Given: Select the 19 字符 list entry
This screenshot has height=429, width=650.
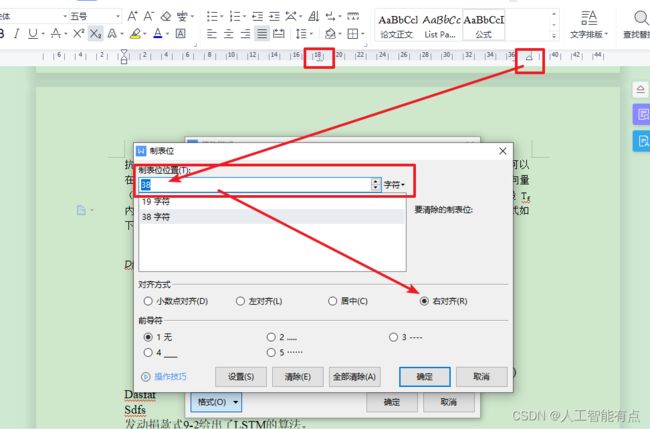Looking at the screenshot, I should (272, 202).
